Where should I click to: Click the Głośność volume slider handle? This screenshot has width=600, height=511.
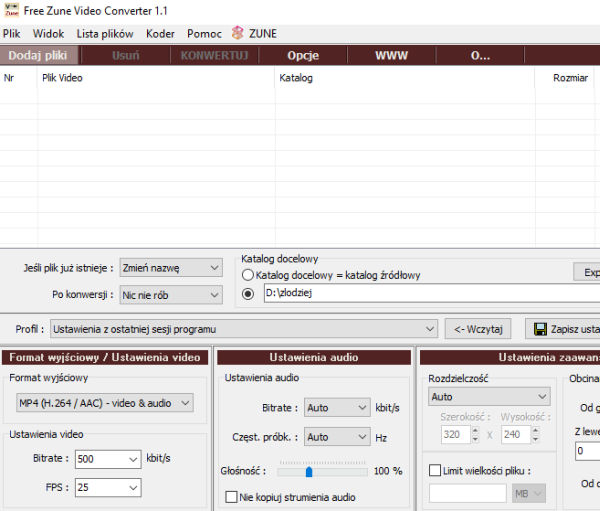click(309, 472)
